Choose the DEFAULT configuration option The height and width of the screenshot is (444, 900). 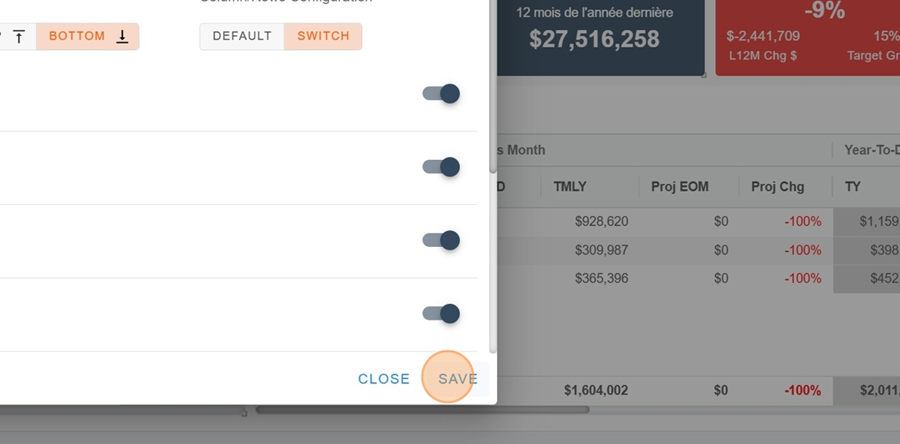tap(242, 37)
